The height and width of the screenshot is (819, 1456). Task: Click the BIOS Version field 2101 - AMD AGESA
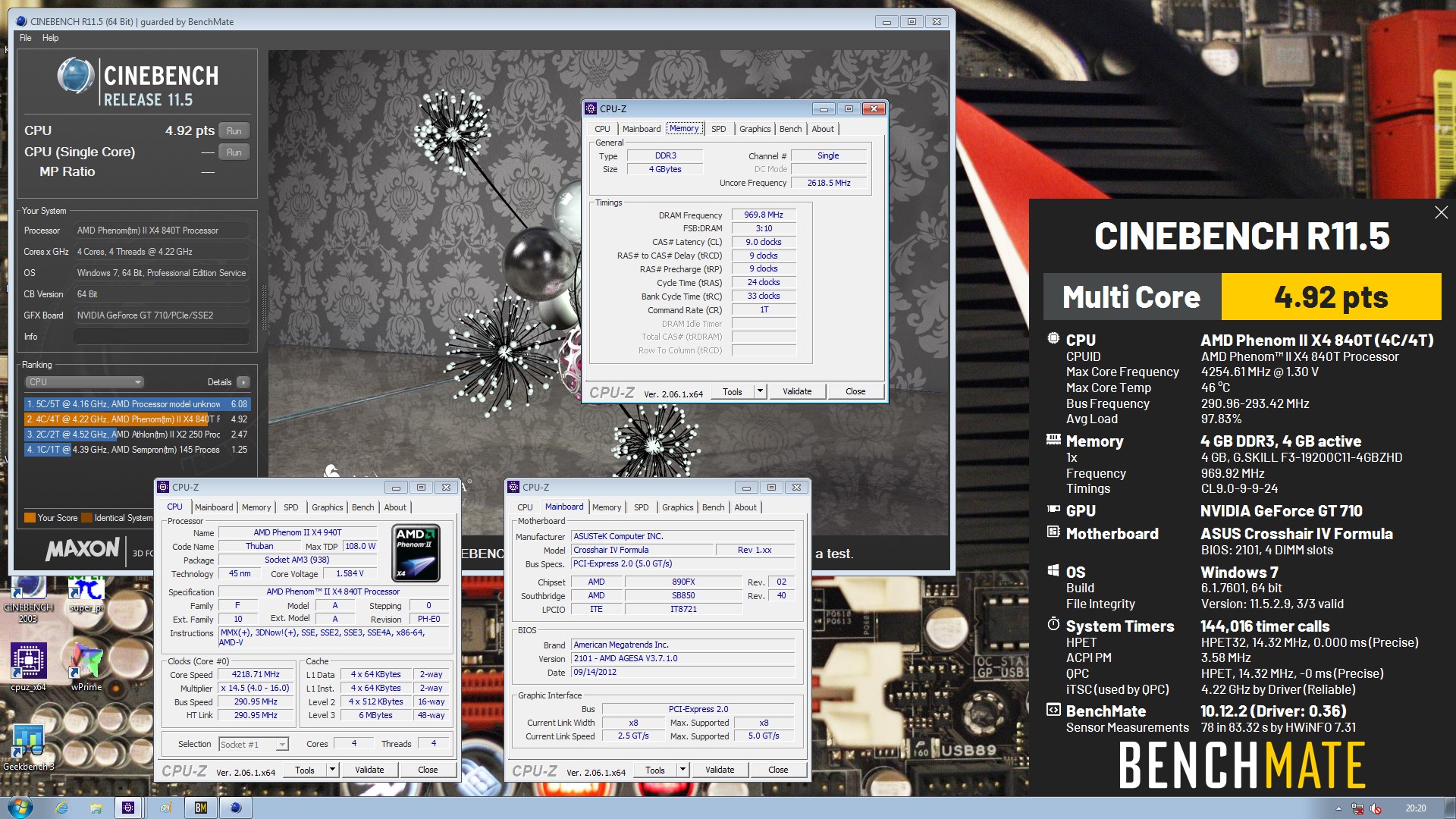[683, 659]
